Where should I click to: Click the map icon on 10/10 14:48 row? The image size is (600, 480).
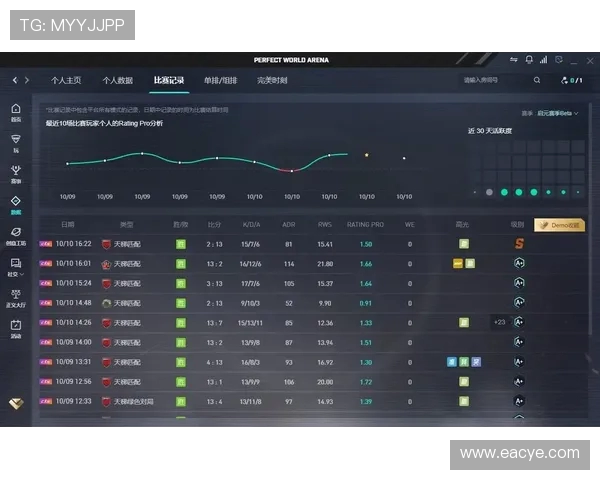click(106, 303)
